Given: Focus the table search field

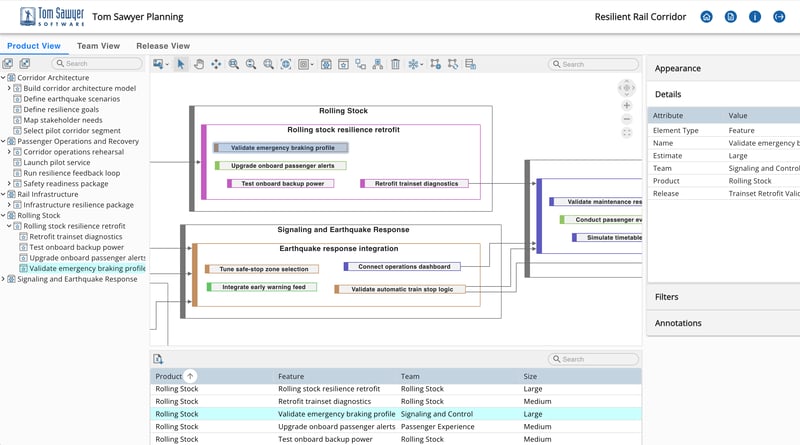Looking at the screenshot, I should click(x=593, y=359).
